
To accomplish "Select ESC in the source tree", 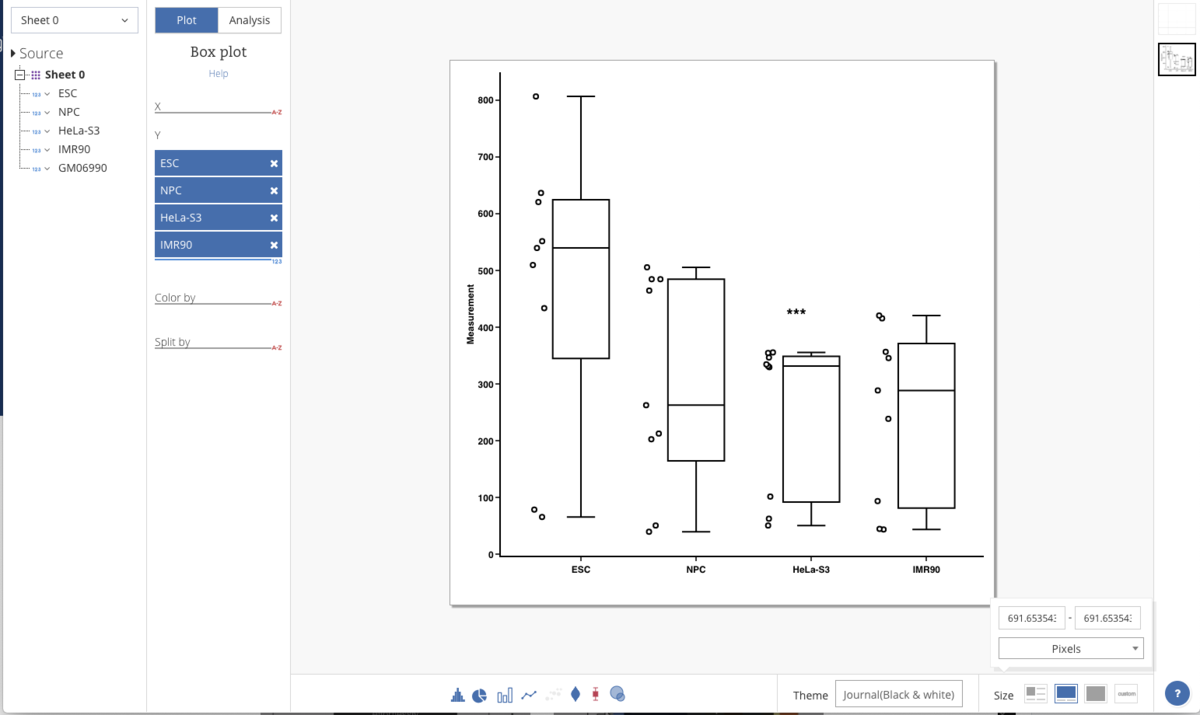I will pyautogui.click(x=67, y=94).
